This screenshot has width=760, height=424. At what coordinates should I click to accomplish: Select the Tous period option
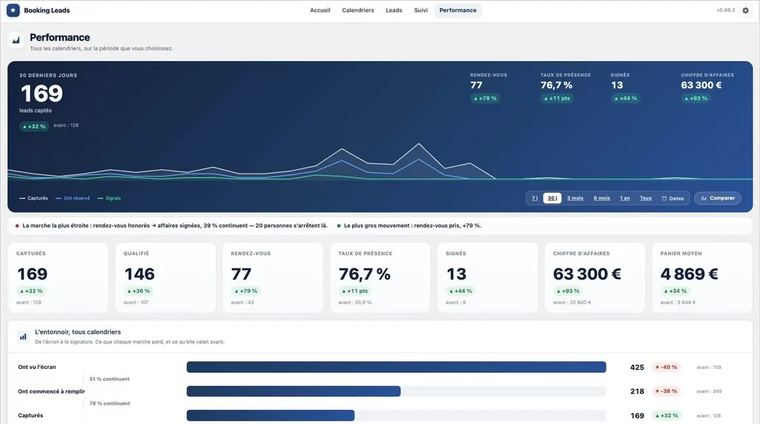[x=646, y=198]
